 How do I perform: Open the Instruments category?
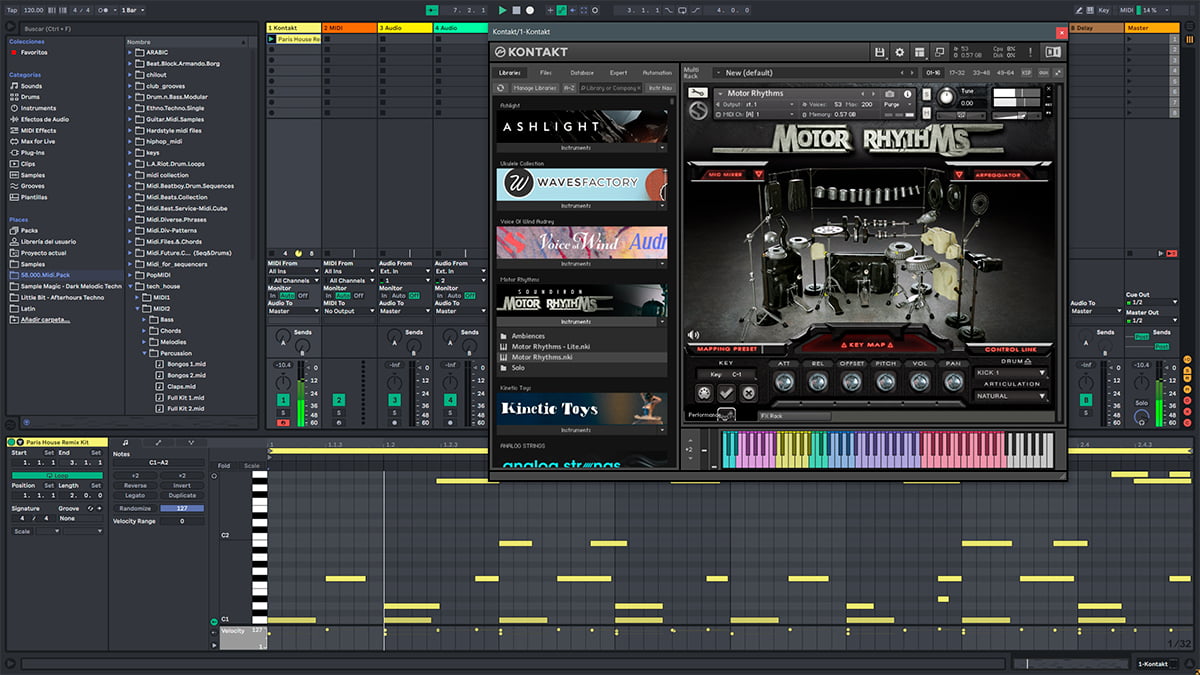point(38,108)
